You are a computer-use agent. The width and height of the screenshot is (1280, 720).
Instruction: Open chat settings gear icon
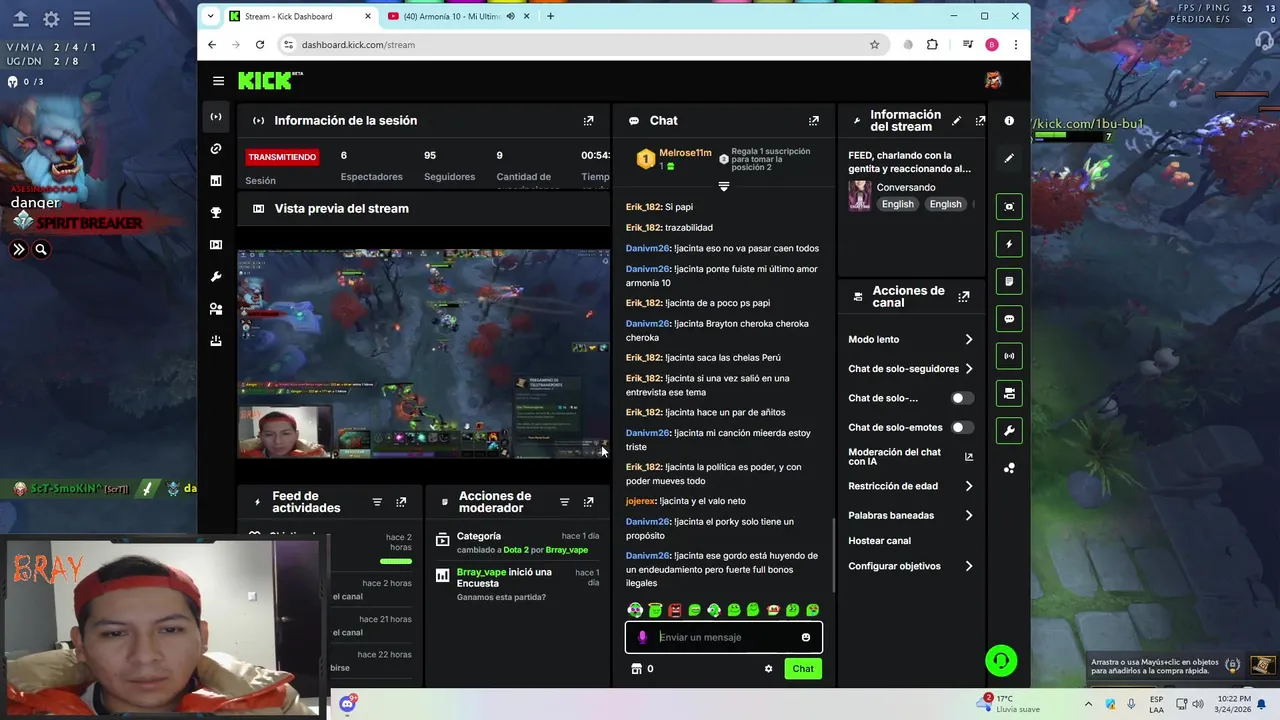[x=768, y=669]
